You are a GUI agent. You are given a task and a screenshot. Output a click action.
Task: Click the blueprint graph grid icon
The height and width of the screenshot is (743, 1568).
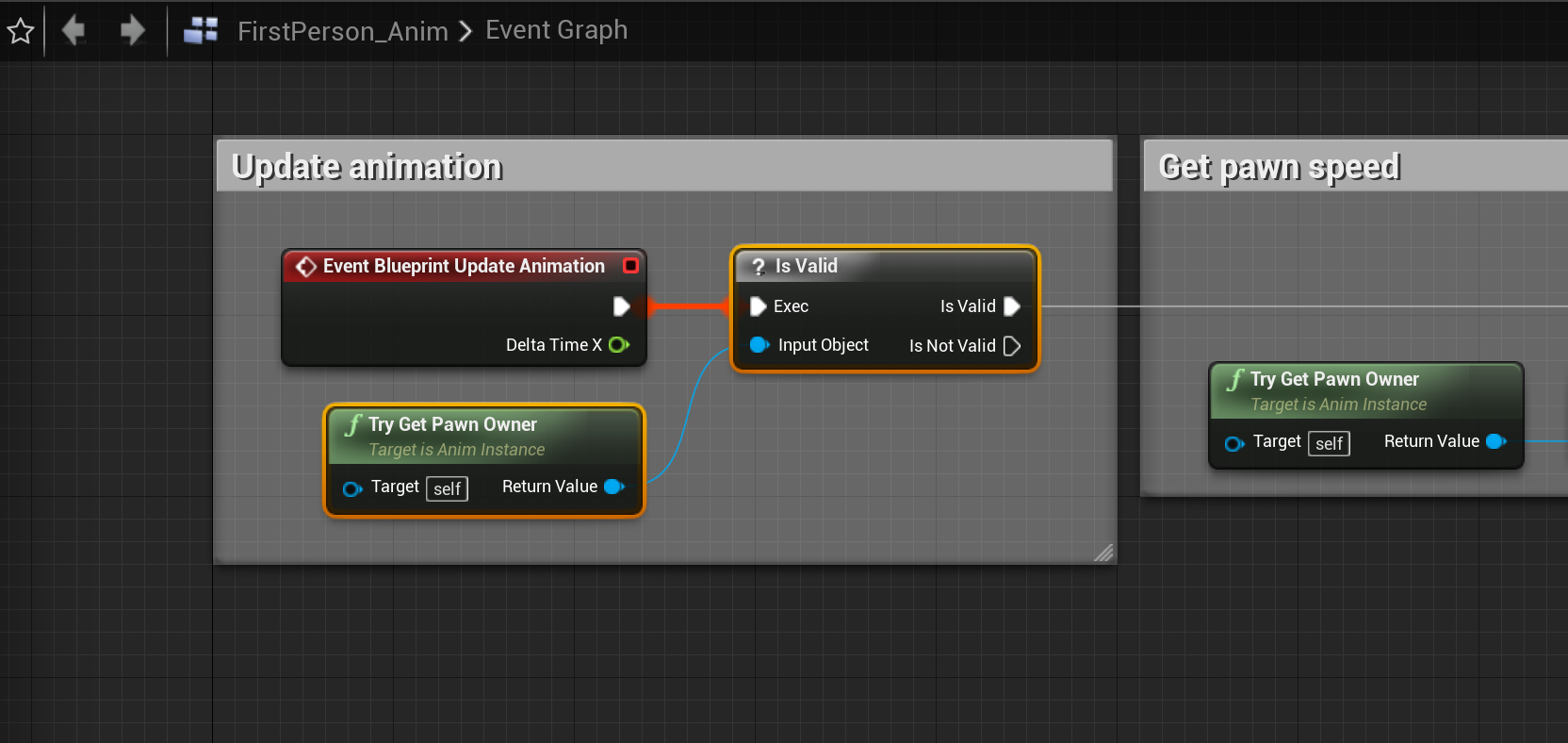coord(201,31)
